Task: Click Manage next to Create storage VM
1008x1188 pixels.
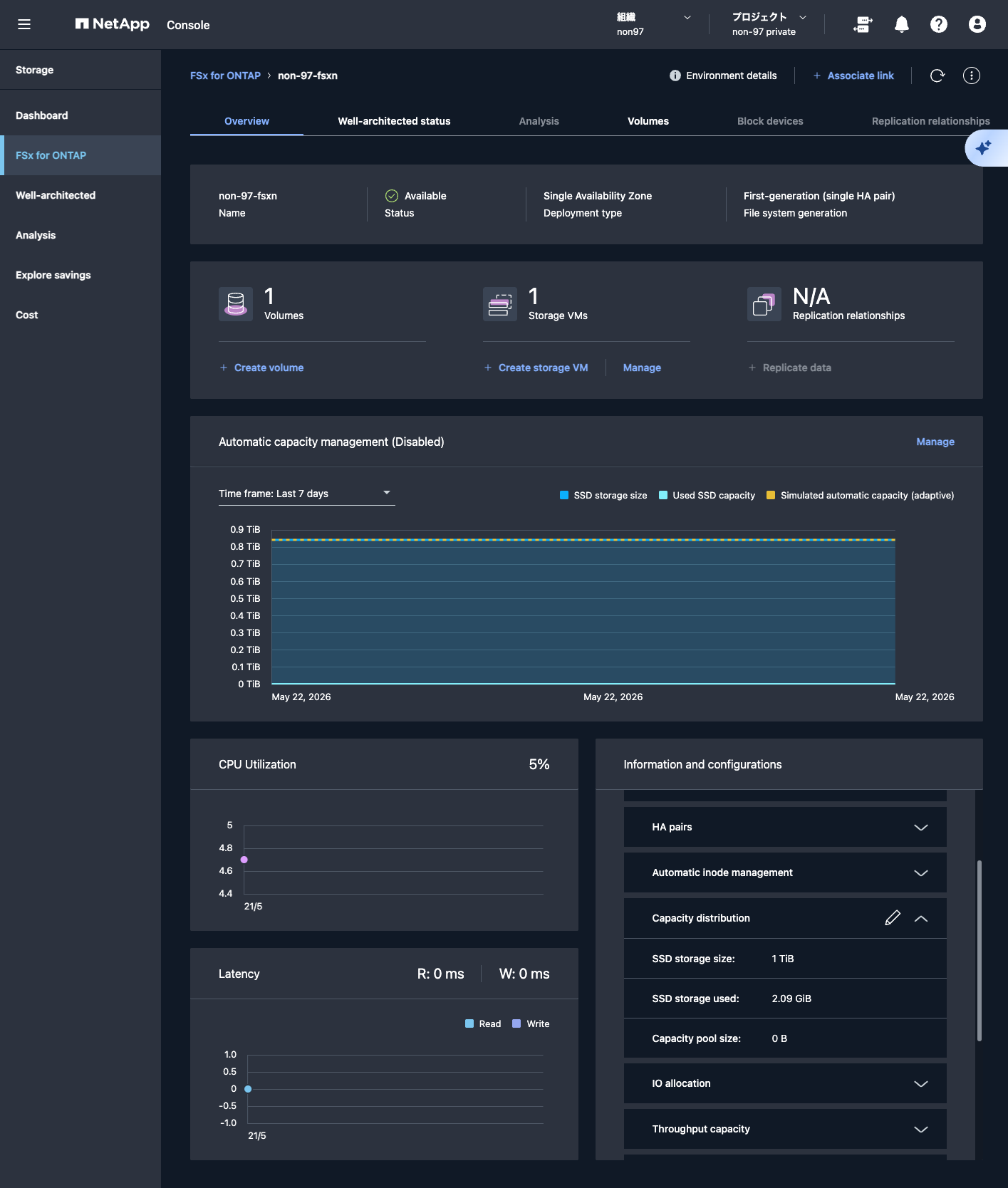Action: [x=642, y=368]
